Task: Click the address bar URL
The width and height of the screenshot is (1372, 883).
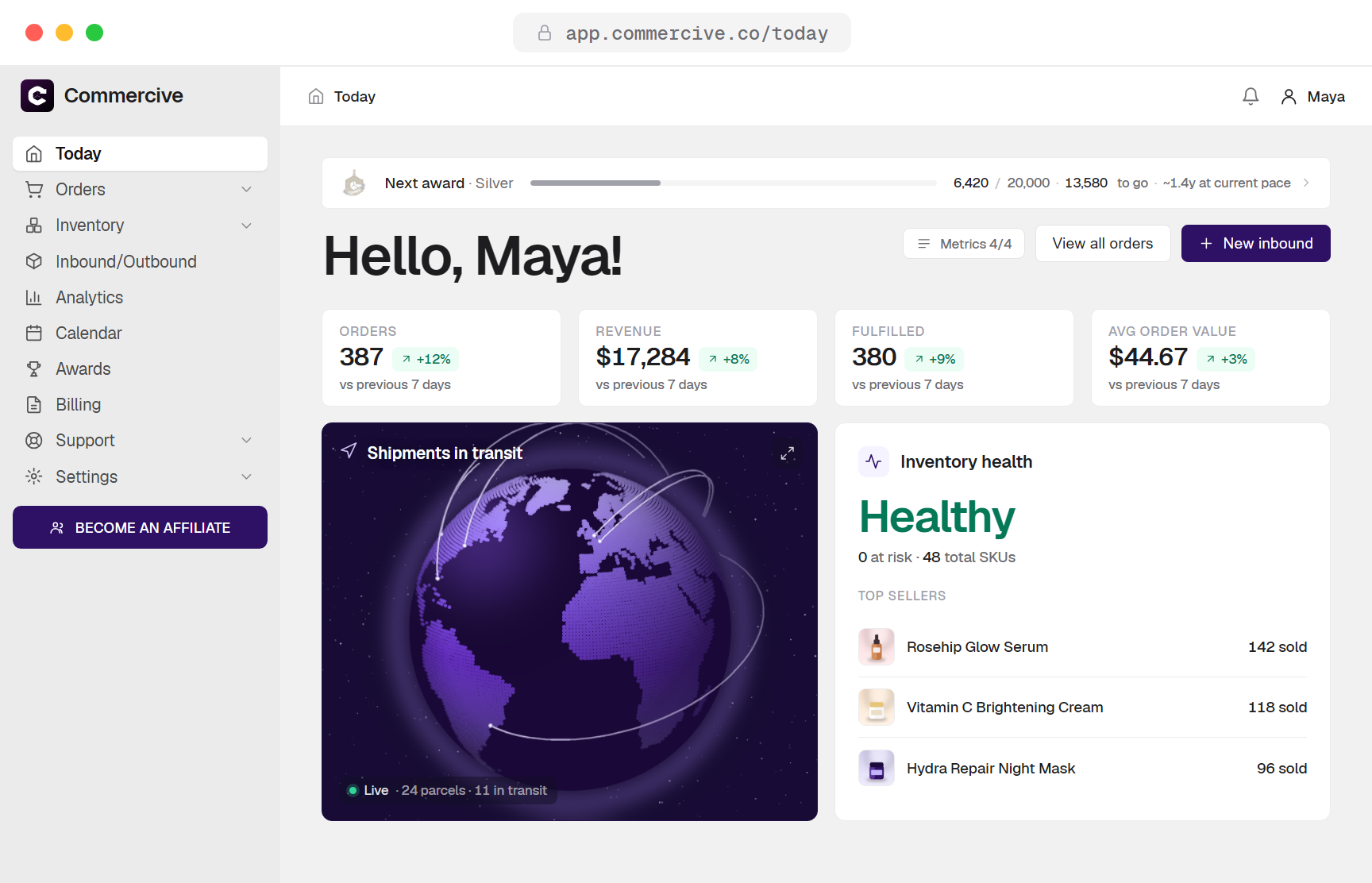Action: (x=696, y=33)
